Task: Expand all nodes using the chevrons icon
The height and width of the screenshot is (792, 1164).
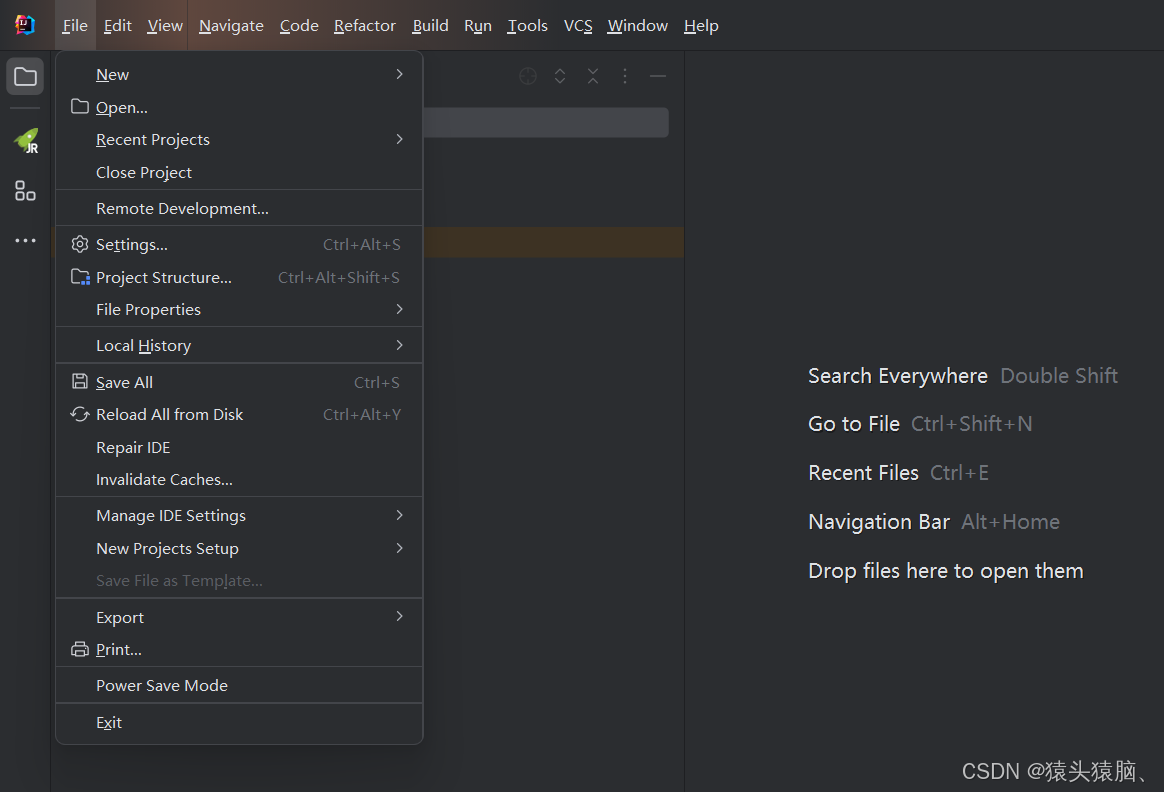Action: (x=559, y=75)
